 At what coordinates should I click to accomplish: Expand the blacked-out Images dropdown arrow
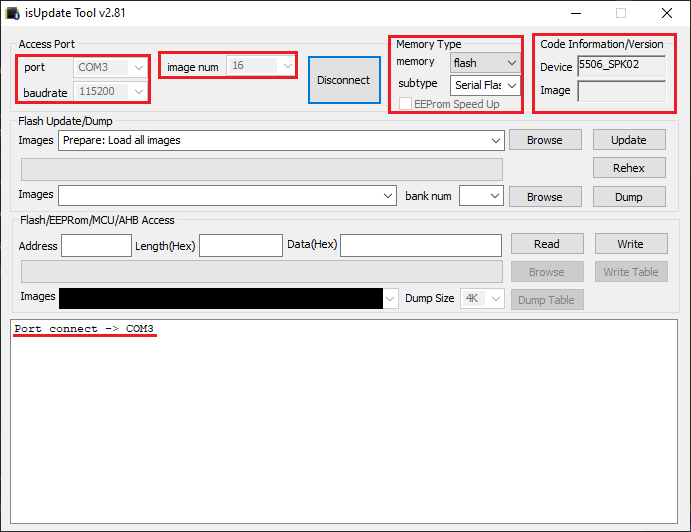pos(390,299)
